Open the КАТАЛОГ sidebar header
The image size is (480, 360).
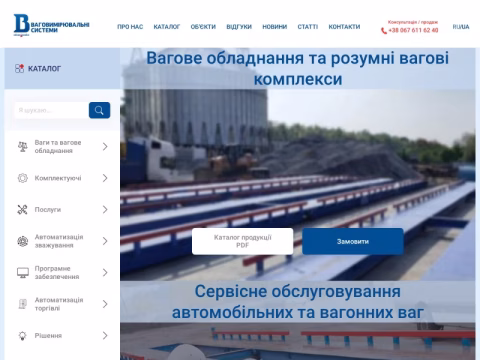(x=62, y=68)
